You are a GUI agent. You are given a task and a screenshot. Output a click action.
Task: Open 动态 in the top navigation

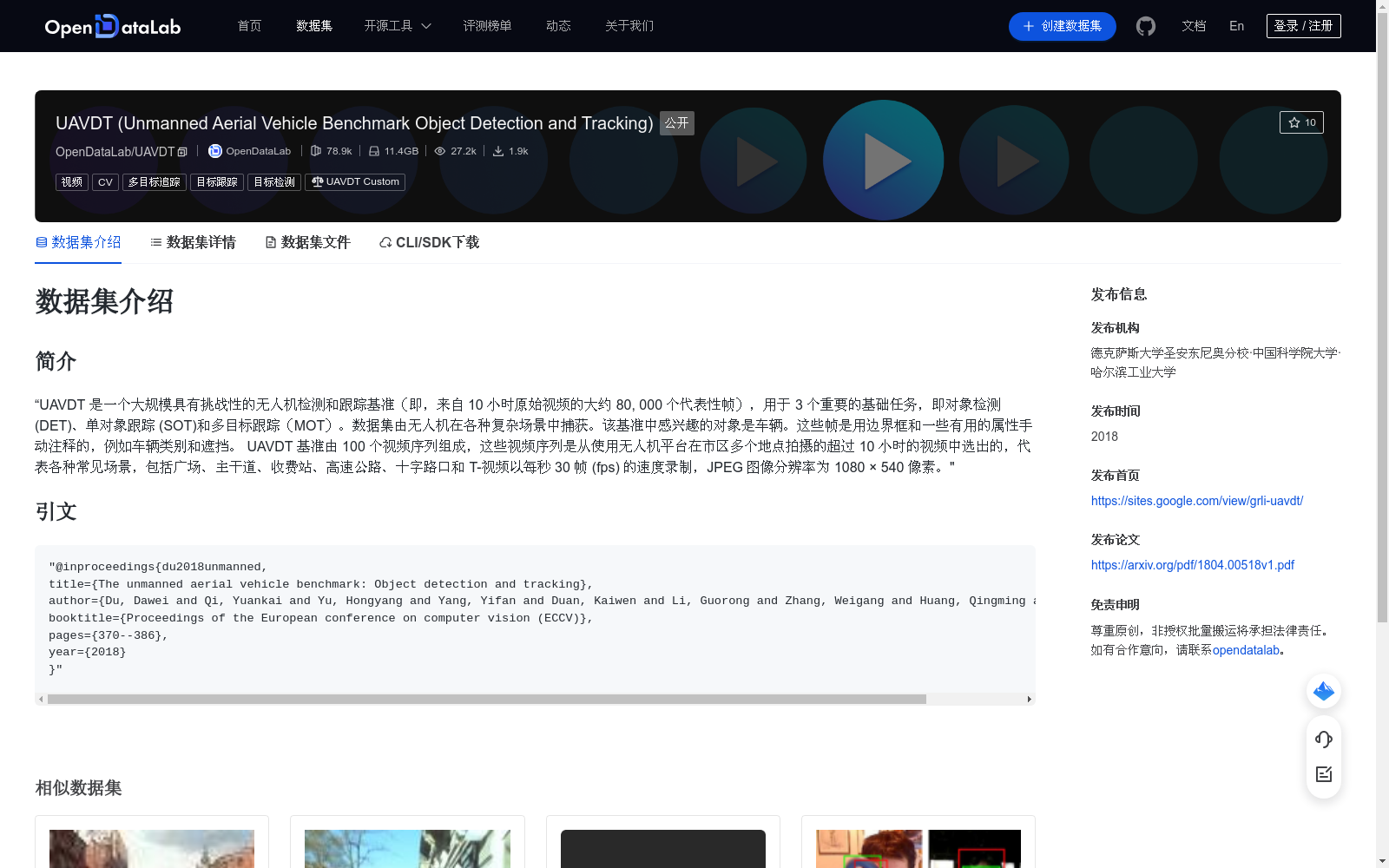tap(558, 26)
